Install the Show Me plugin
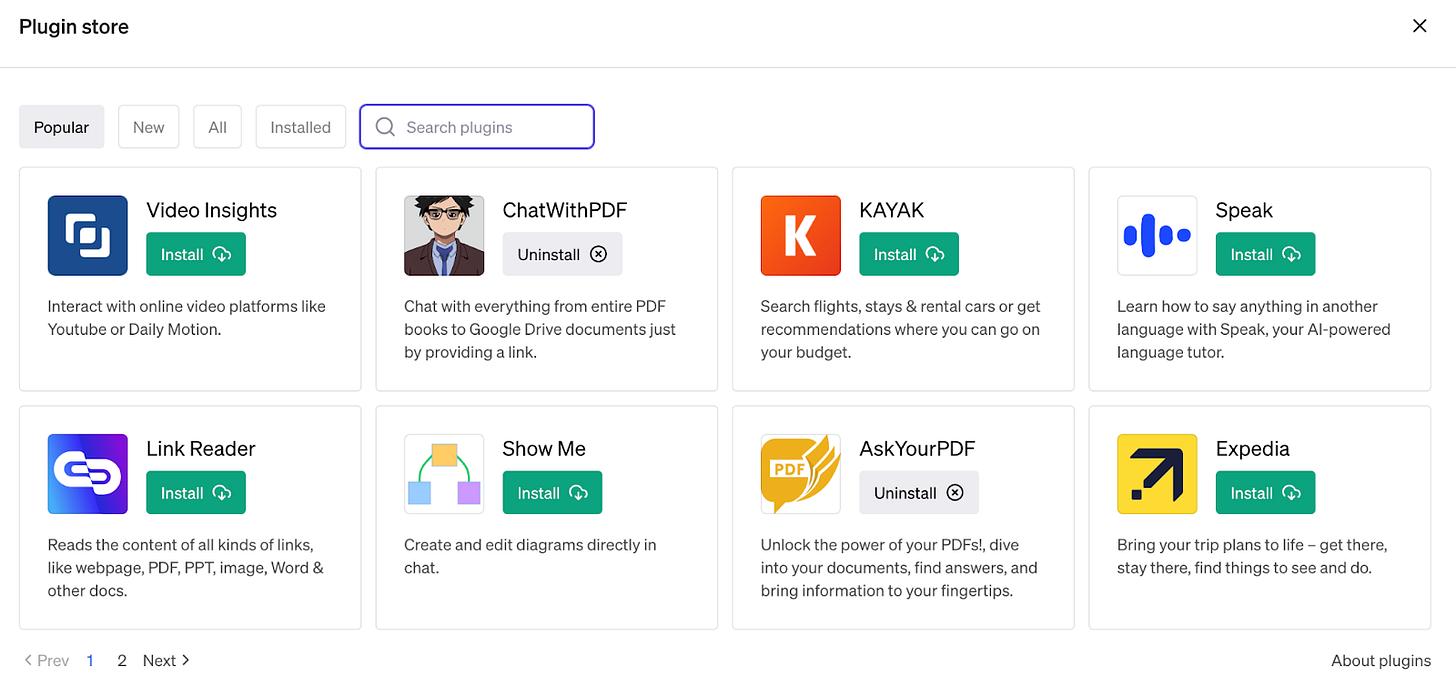 [552, 493]
